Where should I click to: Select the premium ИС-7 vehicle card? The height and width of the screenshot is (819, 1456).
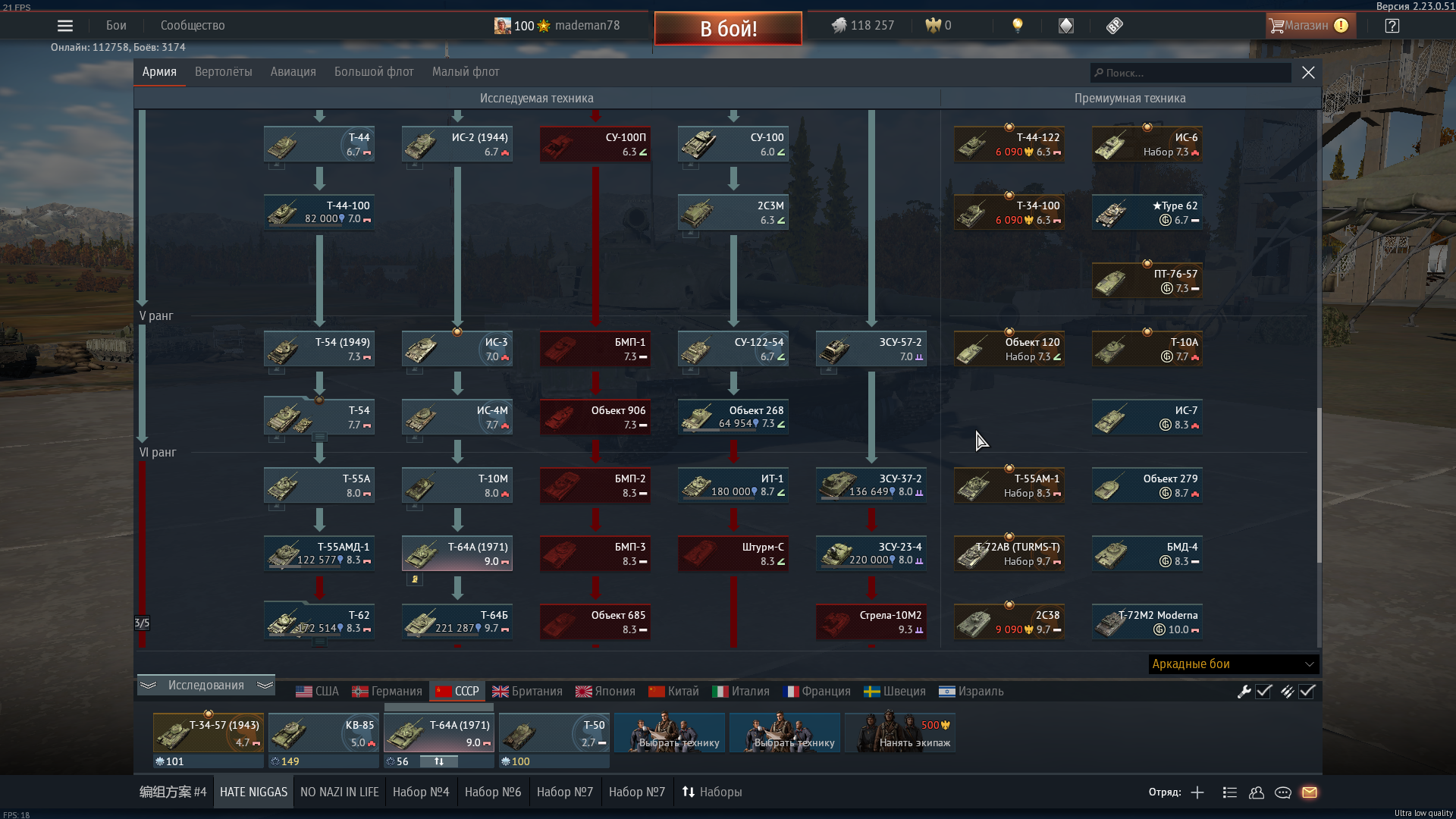click(x=1147, y=417)
